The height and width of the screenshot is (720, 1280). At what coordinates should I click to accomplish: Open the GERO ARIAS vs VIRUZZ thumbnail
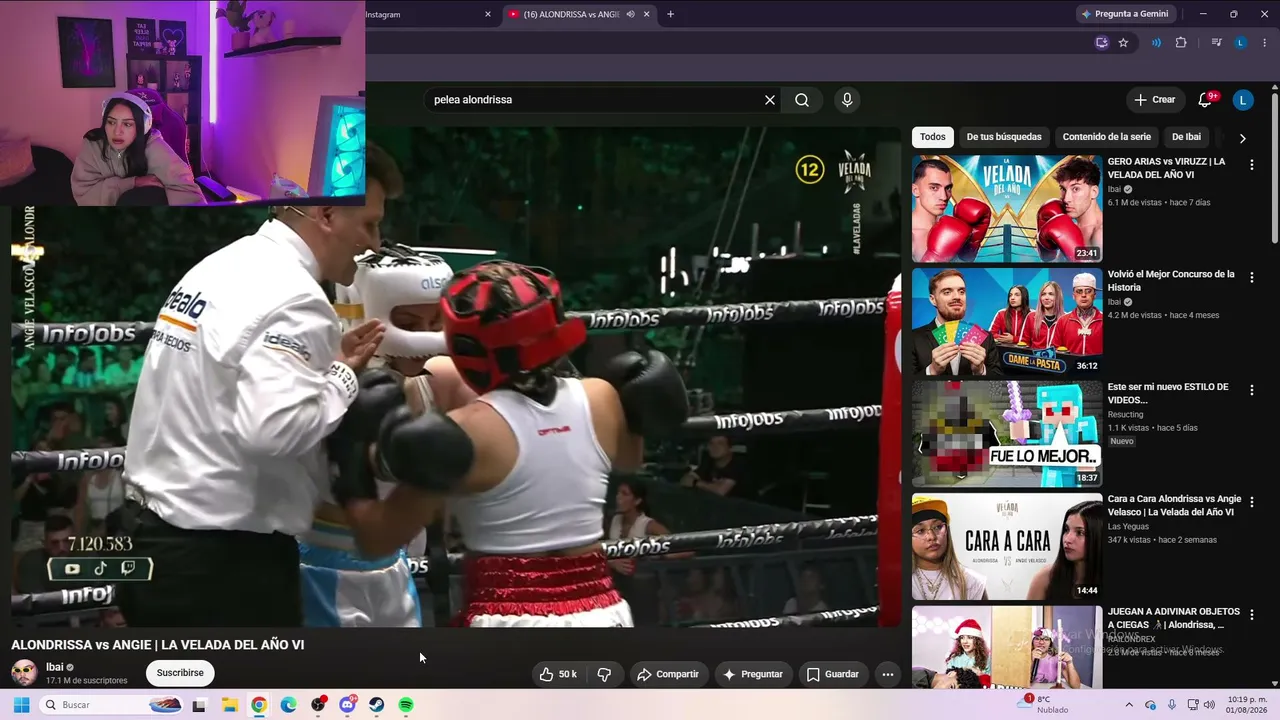[x=1007, y=209]
